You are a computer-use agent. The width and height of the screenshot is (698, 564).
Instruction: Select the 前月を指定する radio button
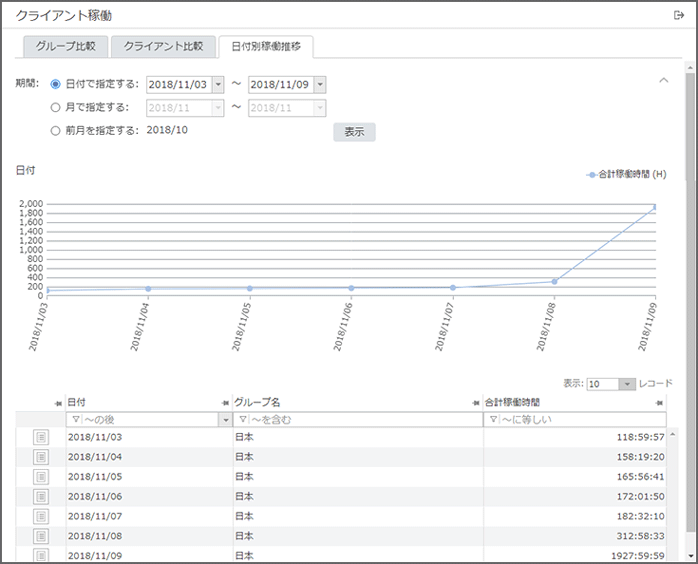(x=55, y=130)
